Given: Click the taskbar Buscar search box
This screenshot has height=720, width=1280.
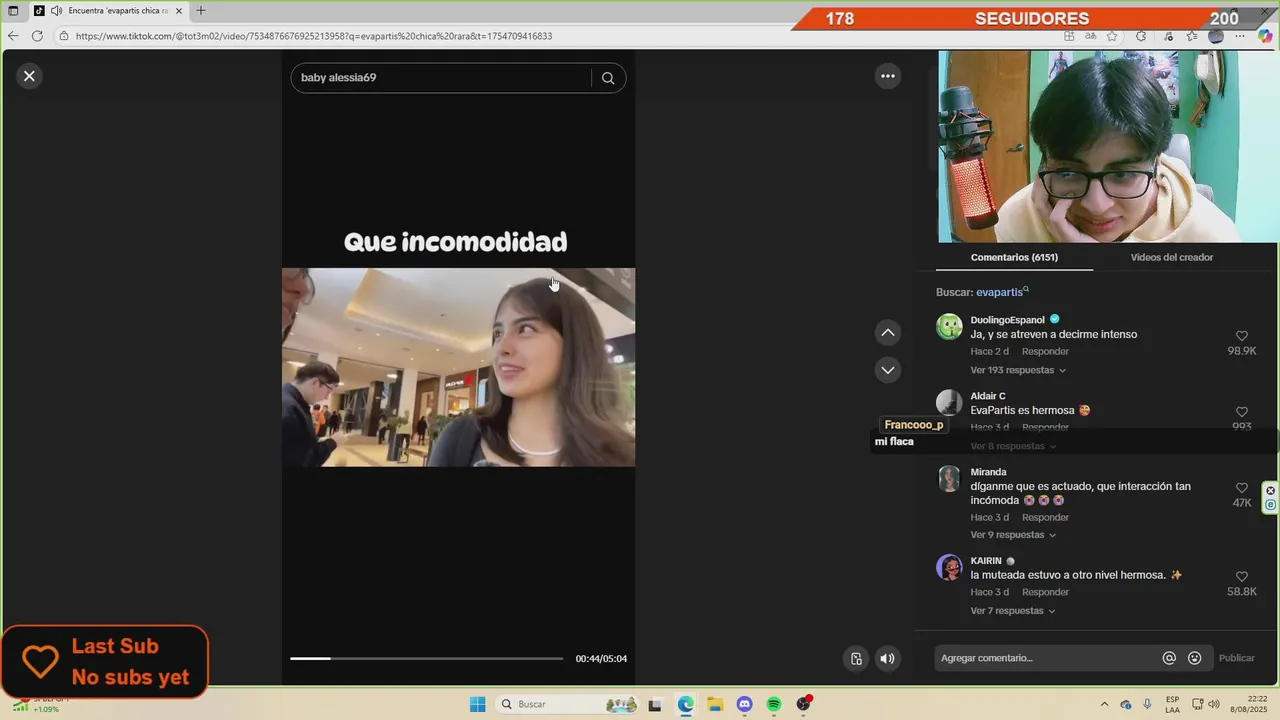Looking at the screenshot, I should pos(568,704).
